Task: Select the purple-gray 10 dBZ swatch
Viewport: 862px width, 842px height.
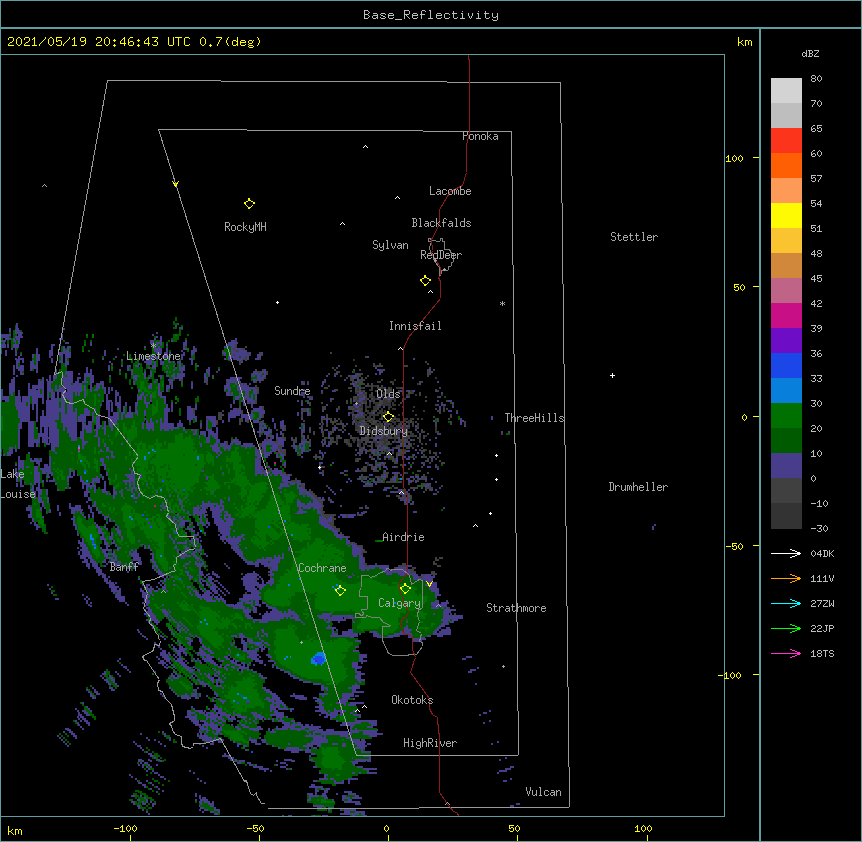Action: pos(786,466)
